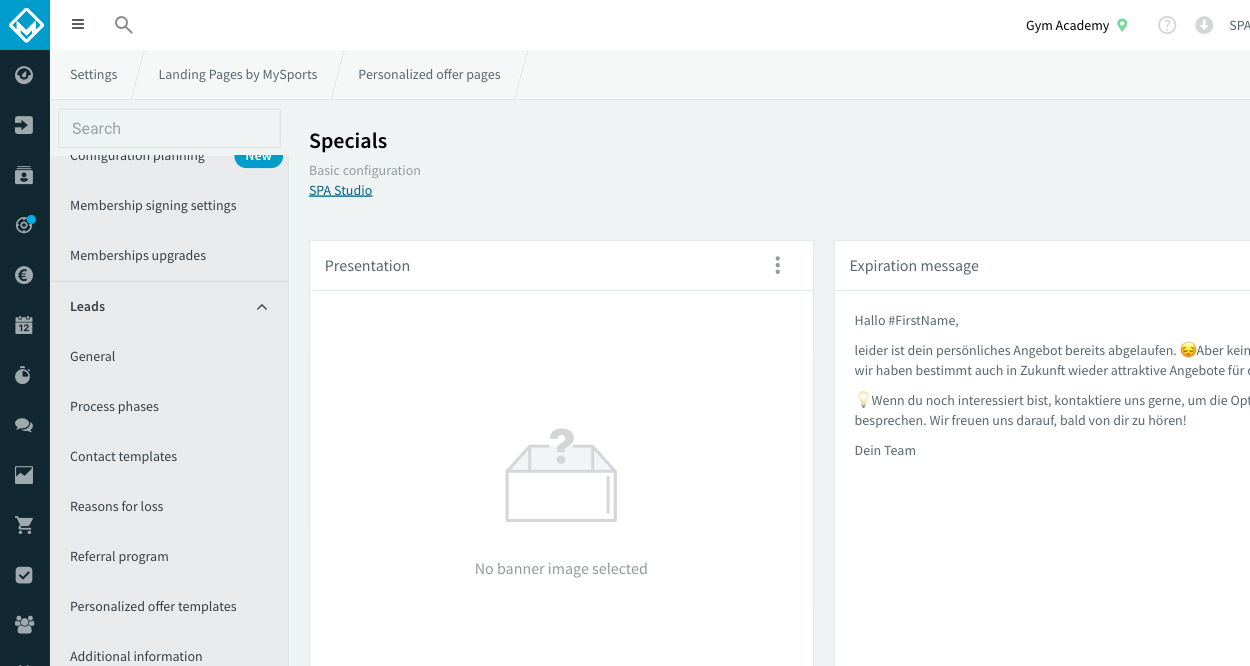Open the shopping cart icon in the sidebar
Viewport: 1250px width, 666px height.
click(x=25, y=525)
